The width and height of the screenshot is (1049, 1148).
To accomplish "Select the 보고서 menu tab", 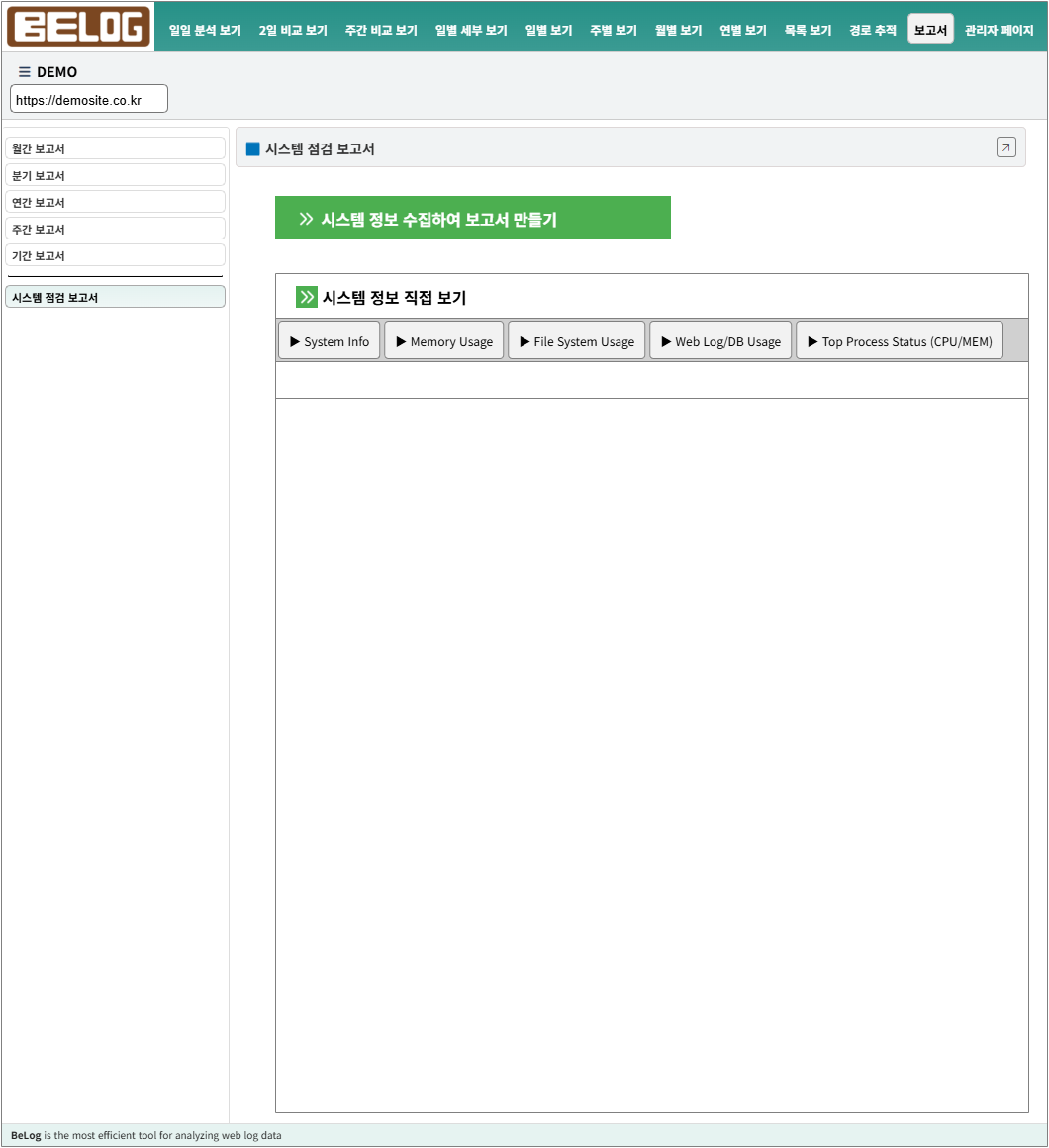I will [930, 30].
